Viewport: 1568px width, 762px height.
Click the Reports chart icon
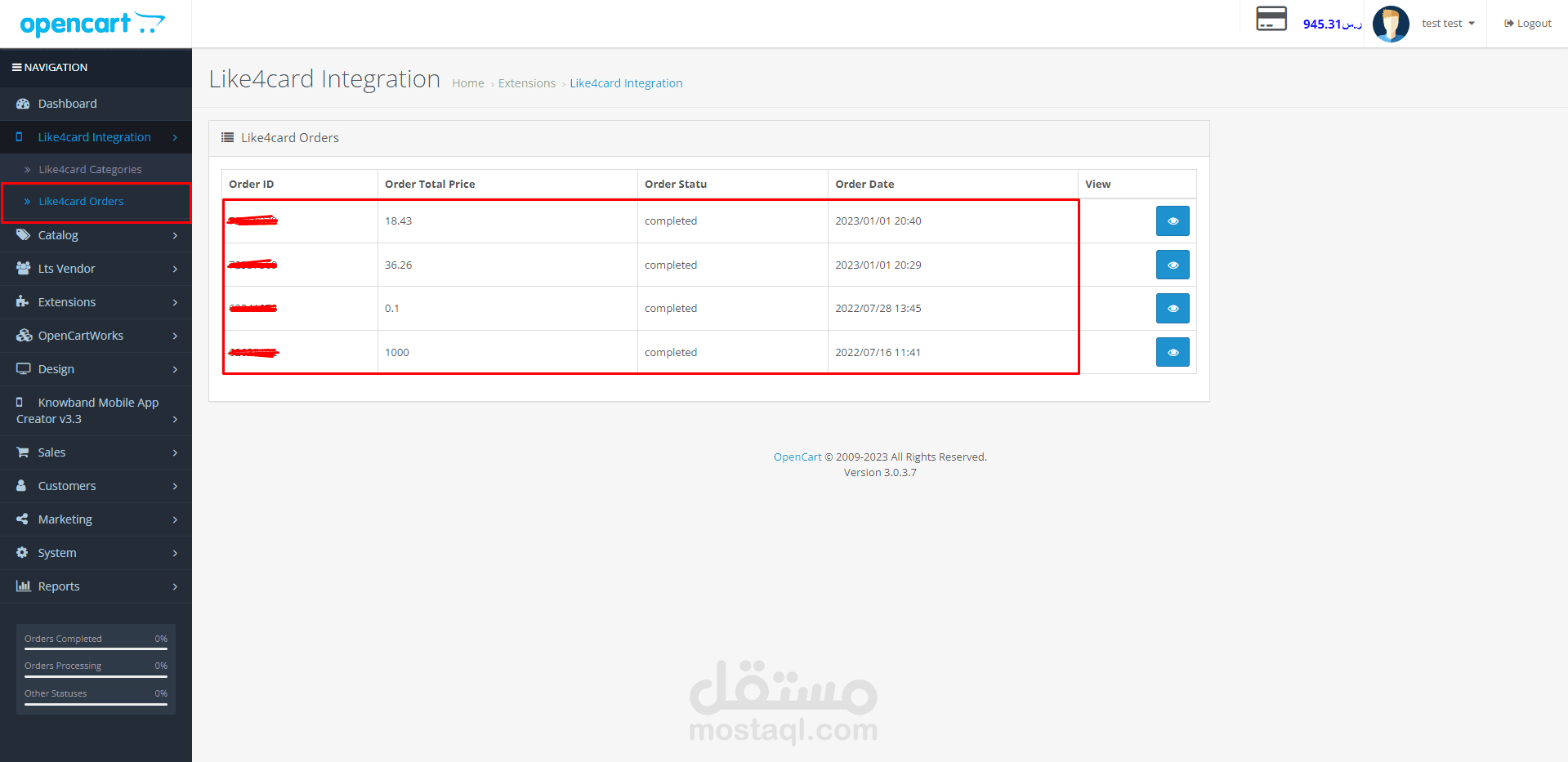point(23,586)
